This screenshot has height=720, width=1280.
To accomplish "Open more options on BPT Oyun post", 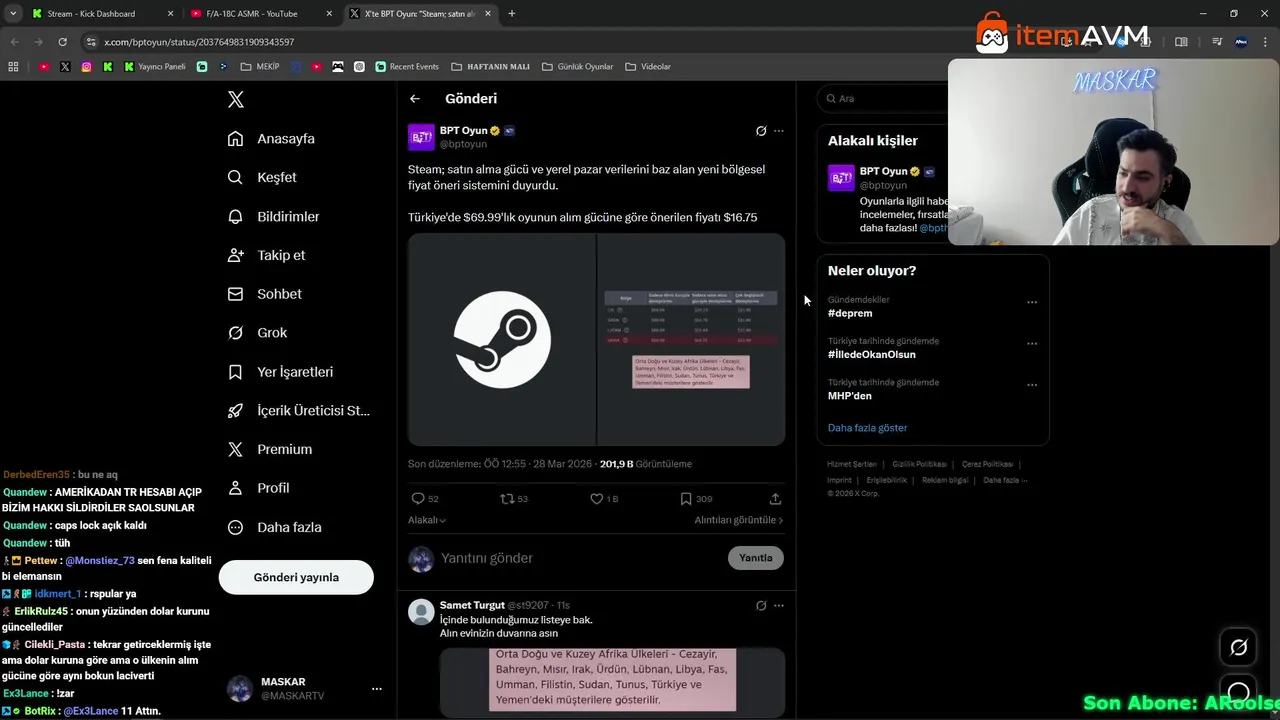I will click(779, 131).
